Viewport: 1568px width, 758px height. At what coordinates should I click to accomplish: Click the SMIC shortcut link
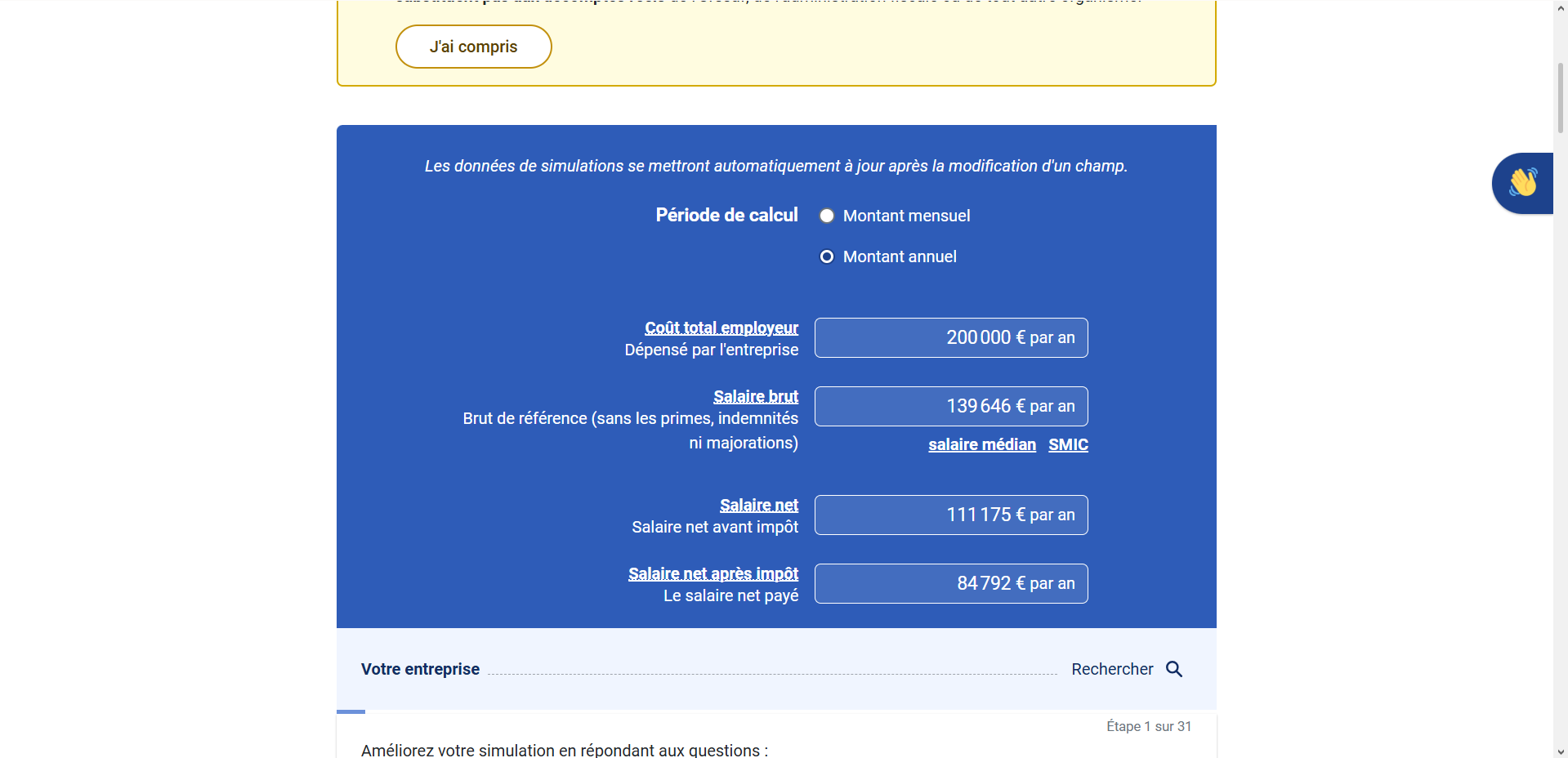tap(1068, 444)
